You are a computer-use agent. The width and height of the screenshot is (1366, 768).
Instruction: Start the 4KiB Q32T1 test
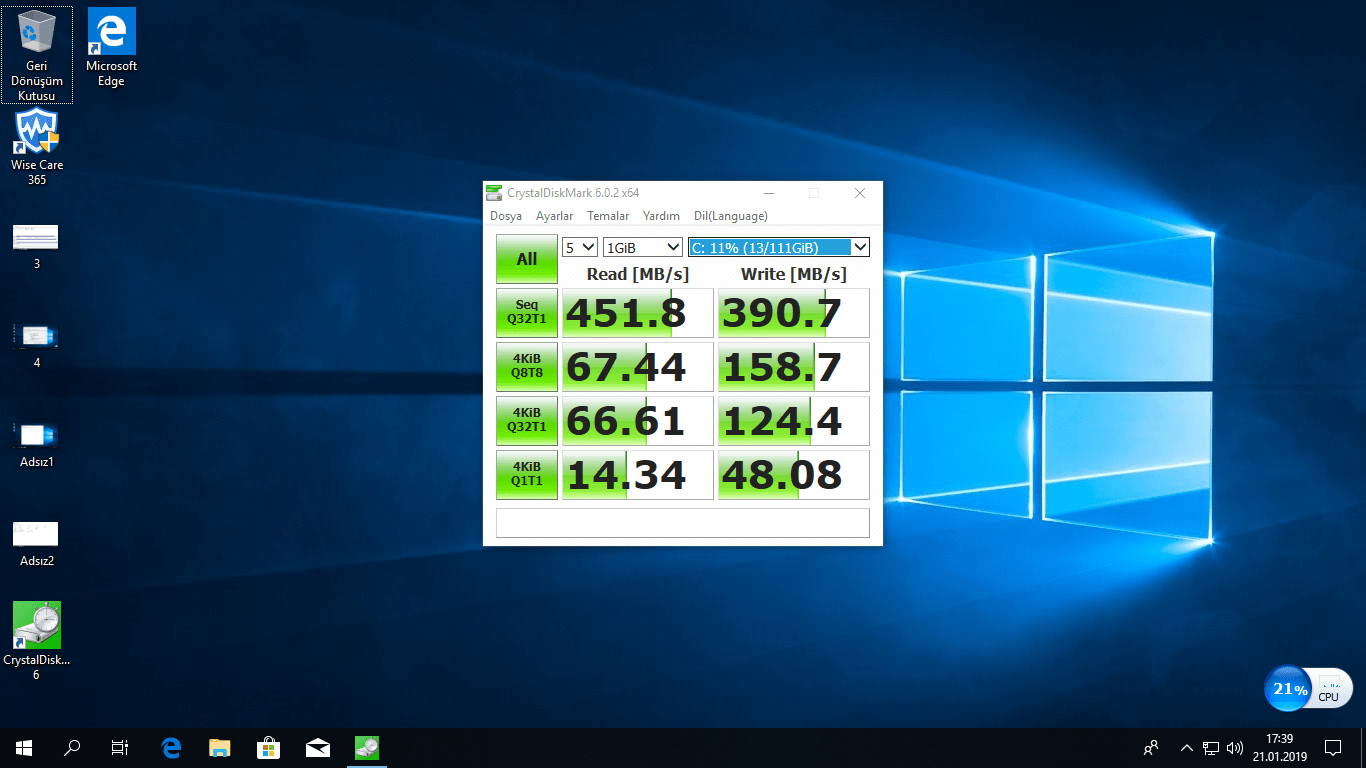pos(527,421)
